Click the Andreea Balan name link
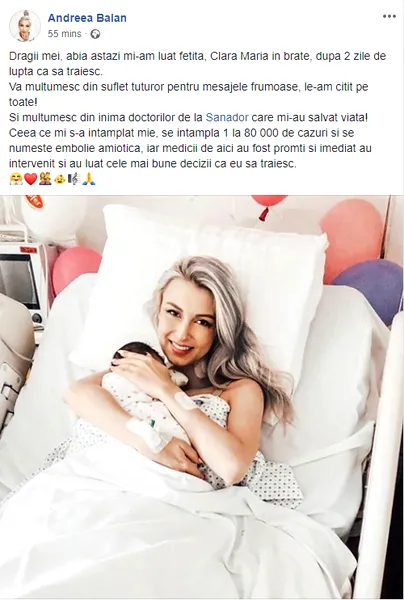Screen dimensions: 404x600 (x=87, y=18)
